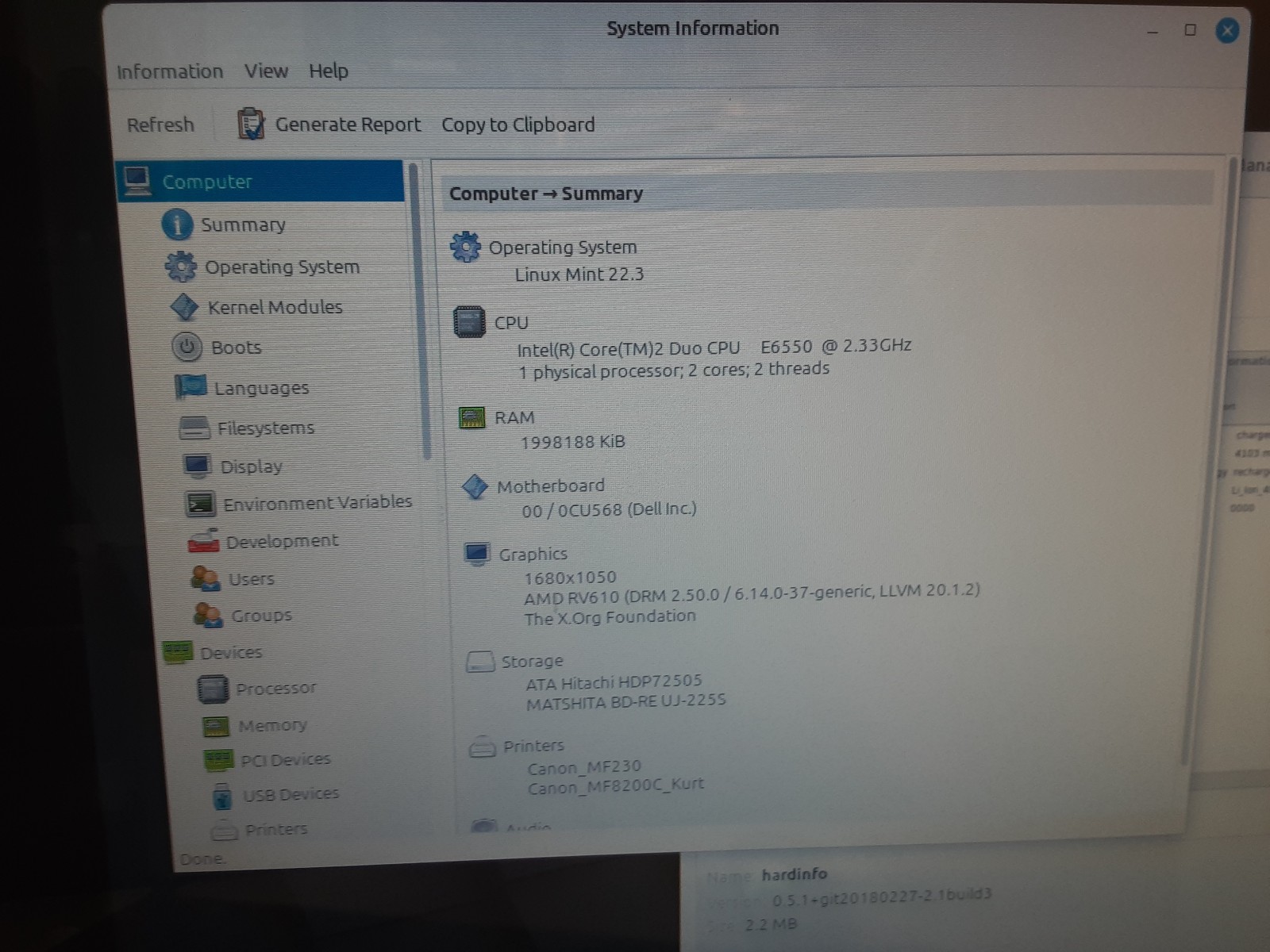The width and height of the screenshot is (1270, 952).
Task: Click the Computer → Summary header
Action: point(546,194)
